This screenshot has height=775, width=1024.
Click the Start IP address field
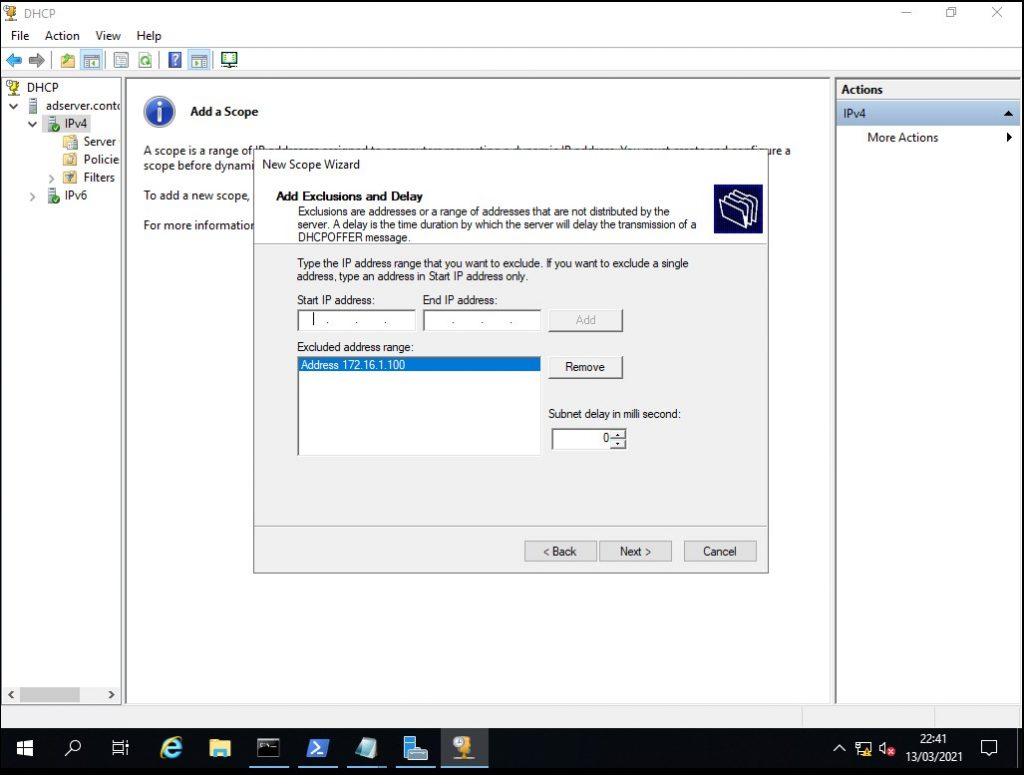(356, 321)
